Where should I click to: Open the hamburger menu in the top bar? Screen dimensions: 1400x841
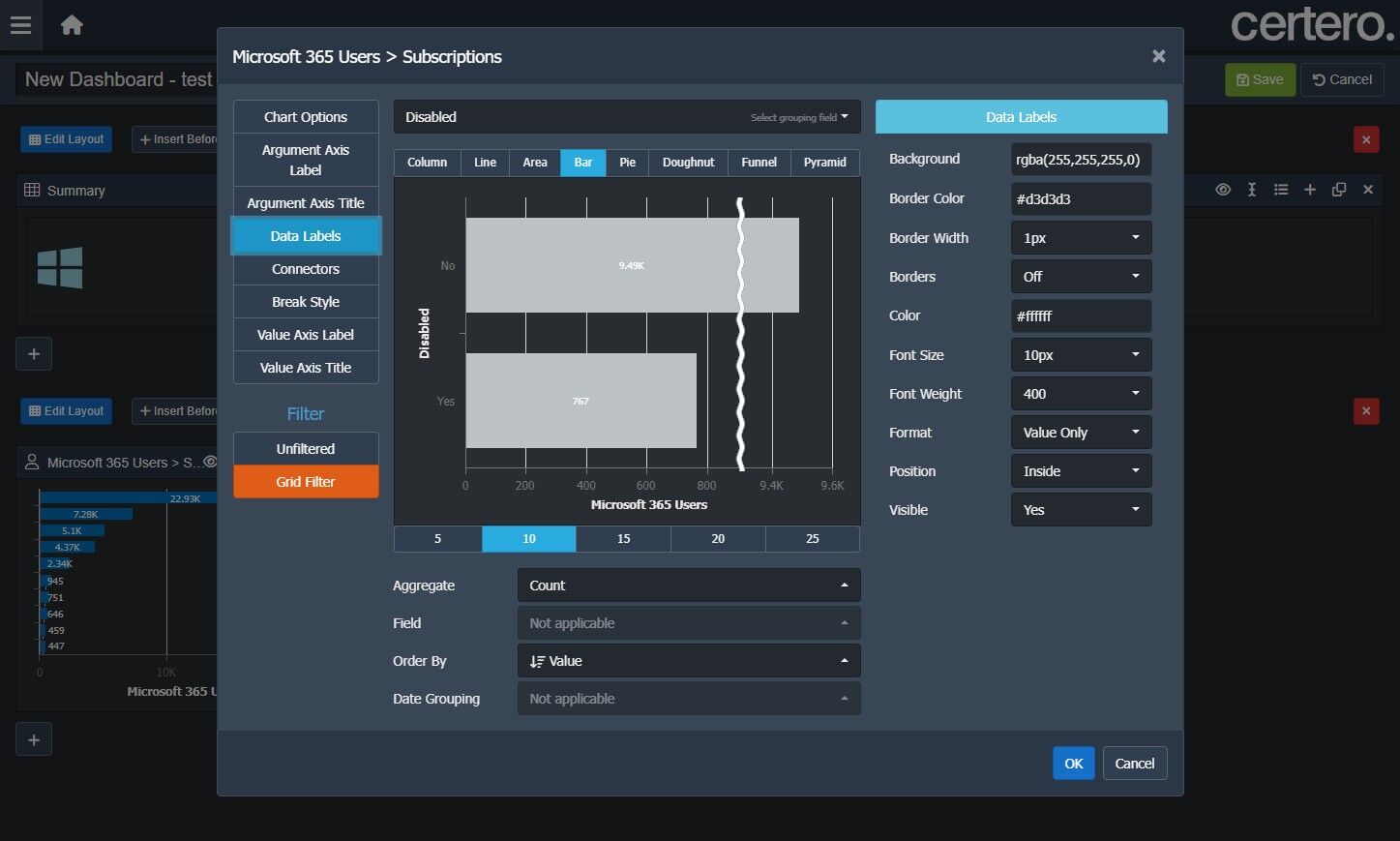20,25
